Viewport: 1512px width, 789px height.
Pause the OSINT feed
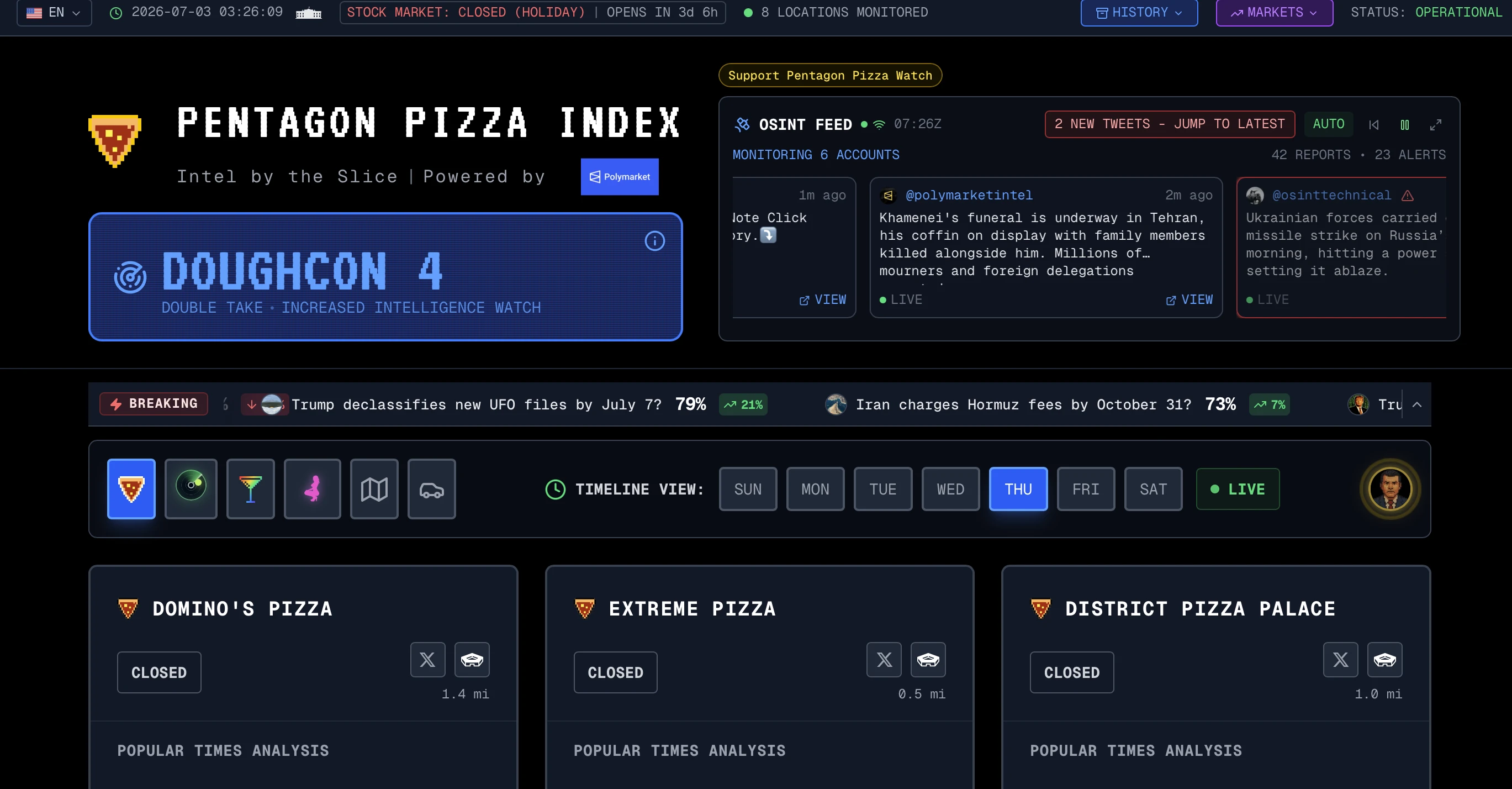[x=1404, y=124]
